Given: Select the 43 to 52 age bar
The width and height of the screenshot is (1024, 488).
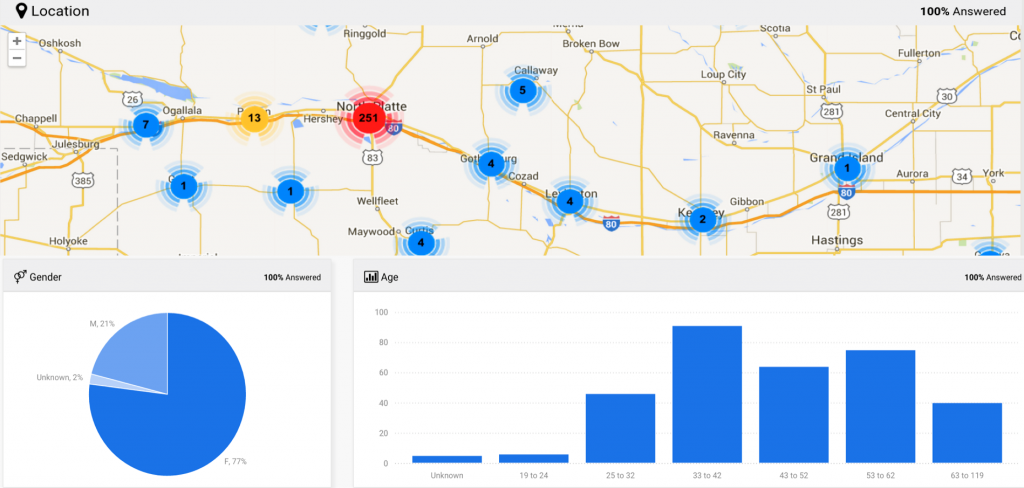Looking at the screenshot, I should tap(793, 414).
